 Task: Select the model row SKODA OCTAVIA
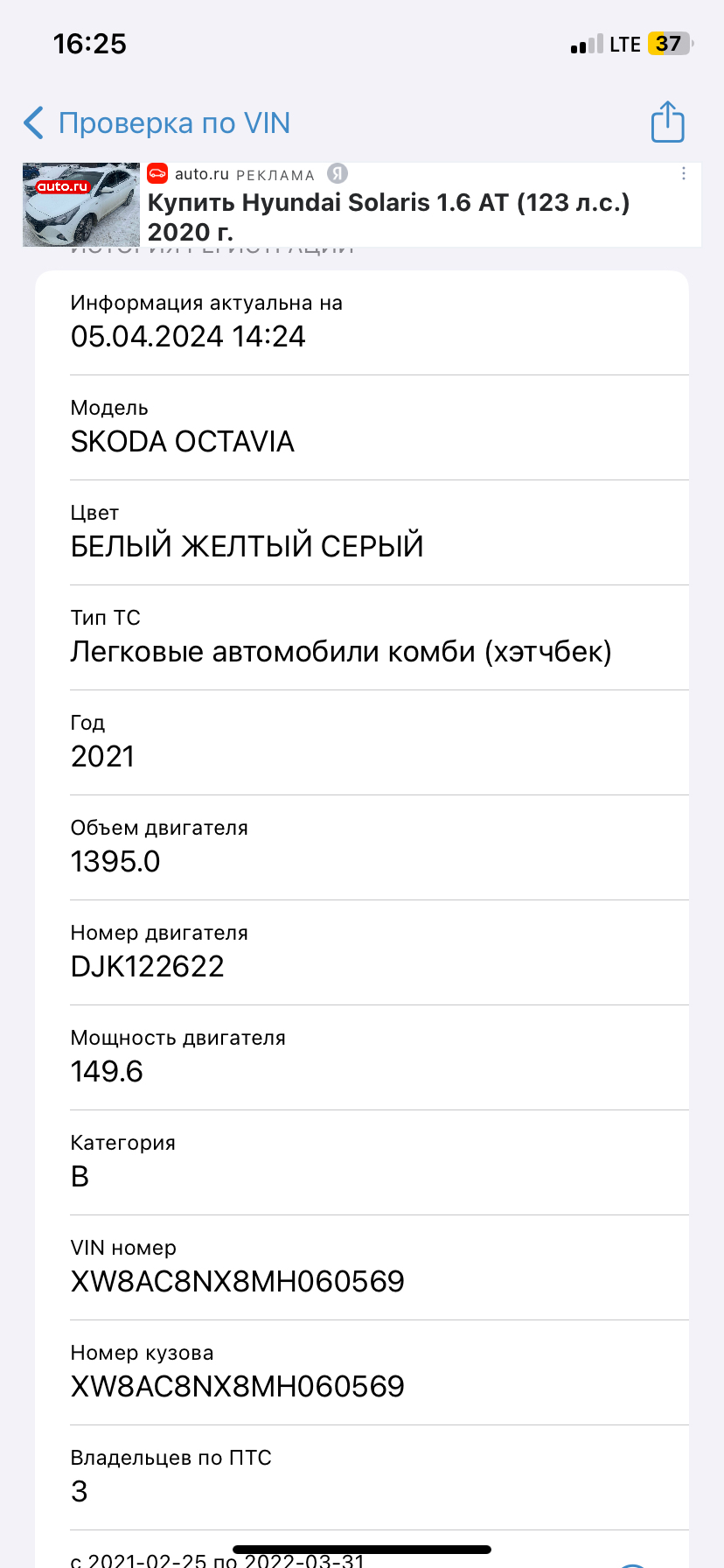183,441
